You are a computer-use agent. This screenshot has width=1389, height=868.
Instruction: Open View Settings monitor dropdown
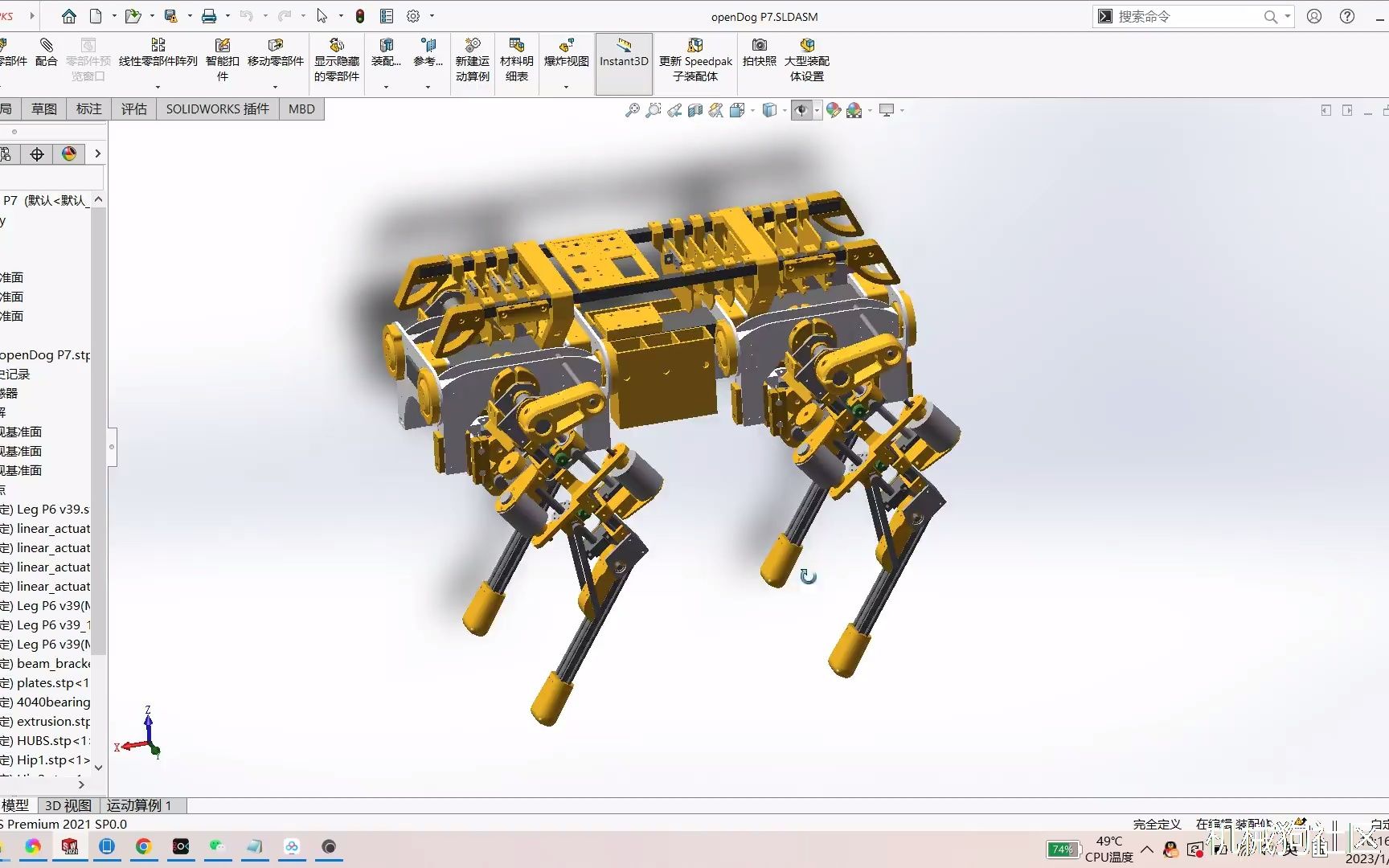coord(902,111)
